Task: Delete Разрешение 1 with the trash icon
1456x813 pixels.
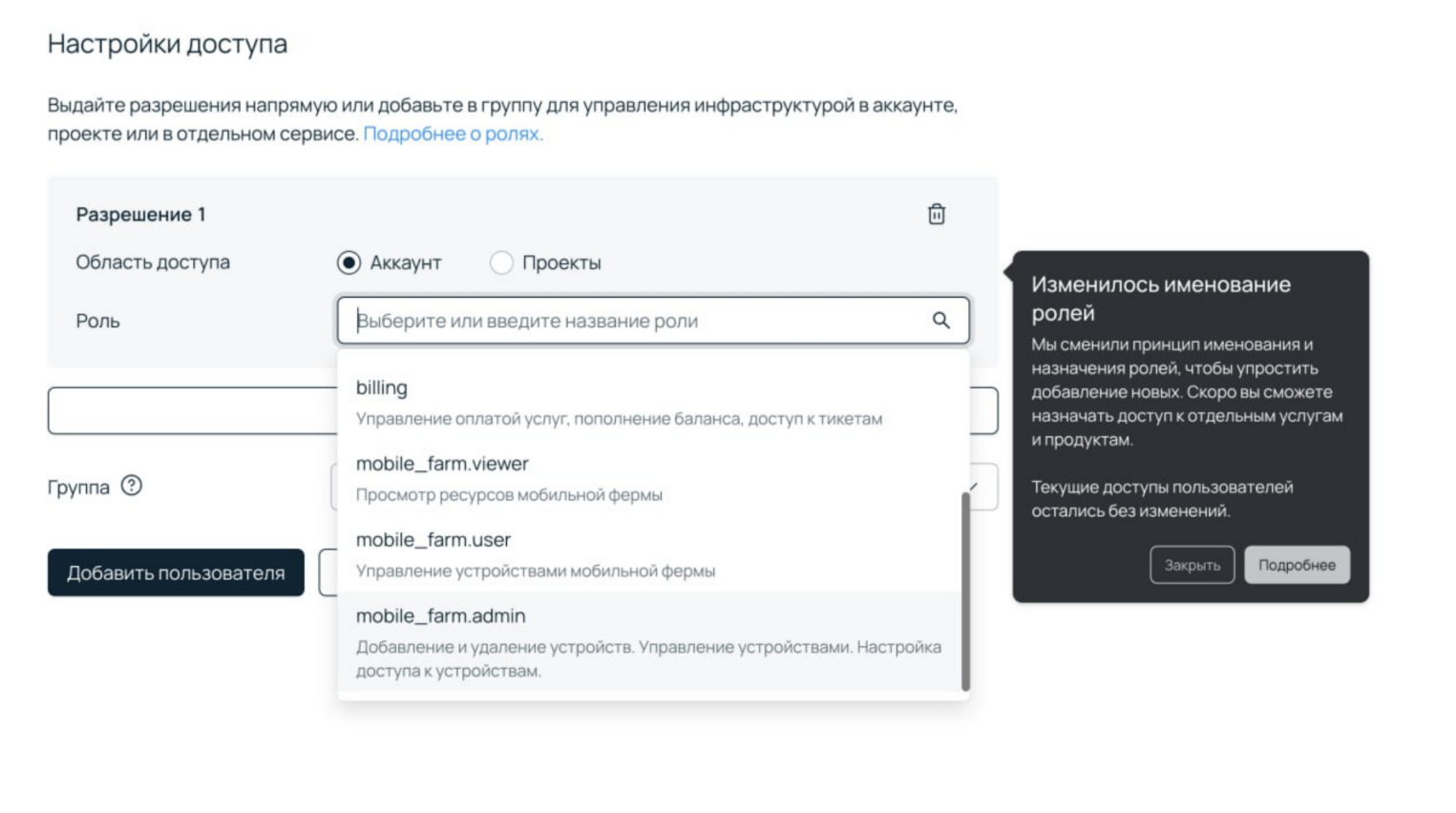Action: tap(937, 215)
